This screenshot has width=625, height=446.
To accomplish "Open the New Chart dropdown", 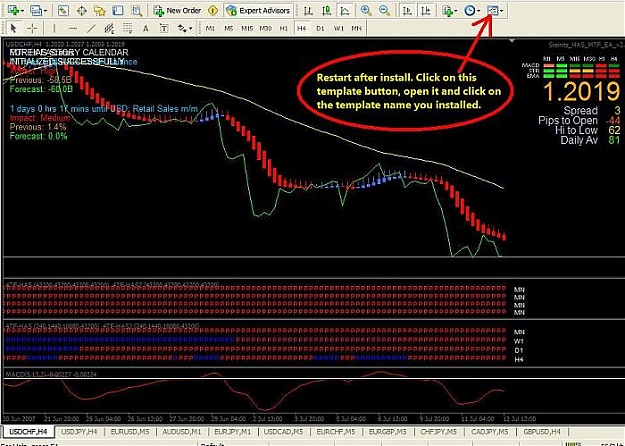I will click(16, 11).
